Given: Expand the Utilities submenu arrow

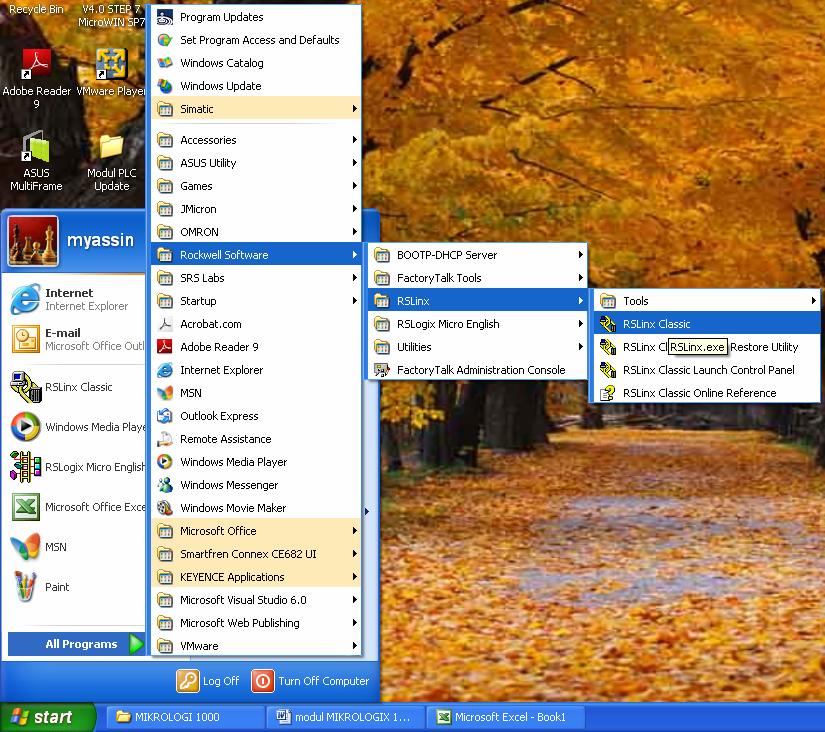Looking at the screenshot, I should pyautogui.click(x=580, y=347).
